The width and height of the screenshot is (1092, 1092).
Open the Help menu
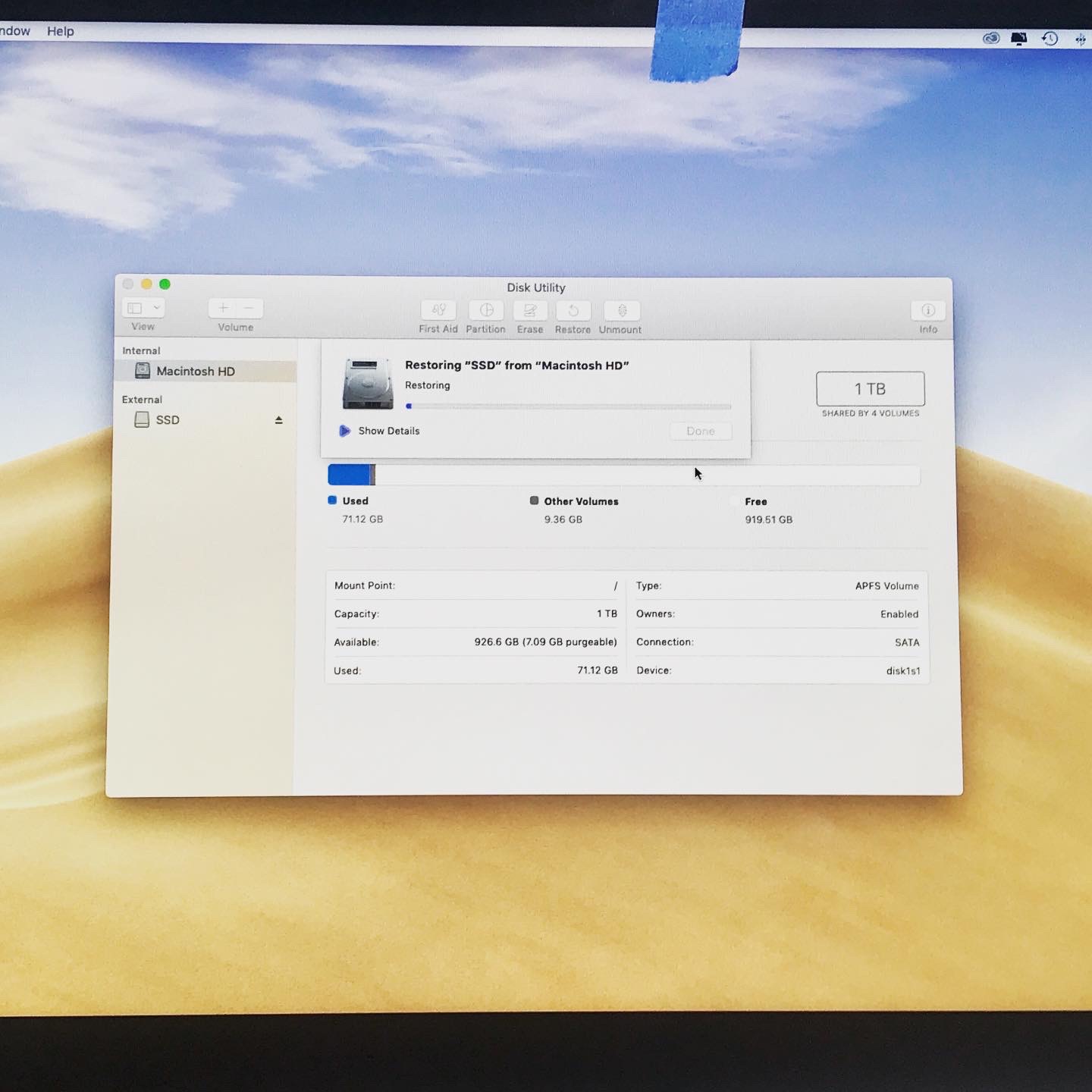coord(61,31)
